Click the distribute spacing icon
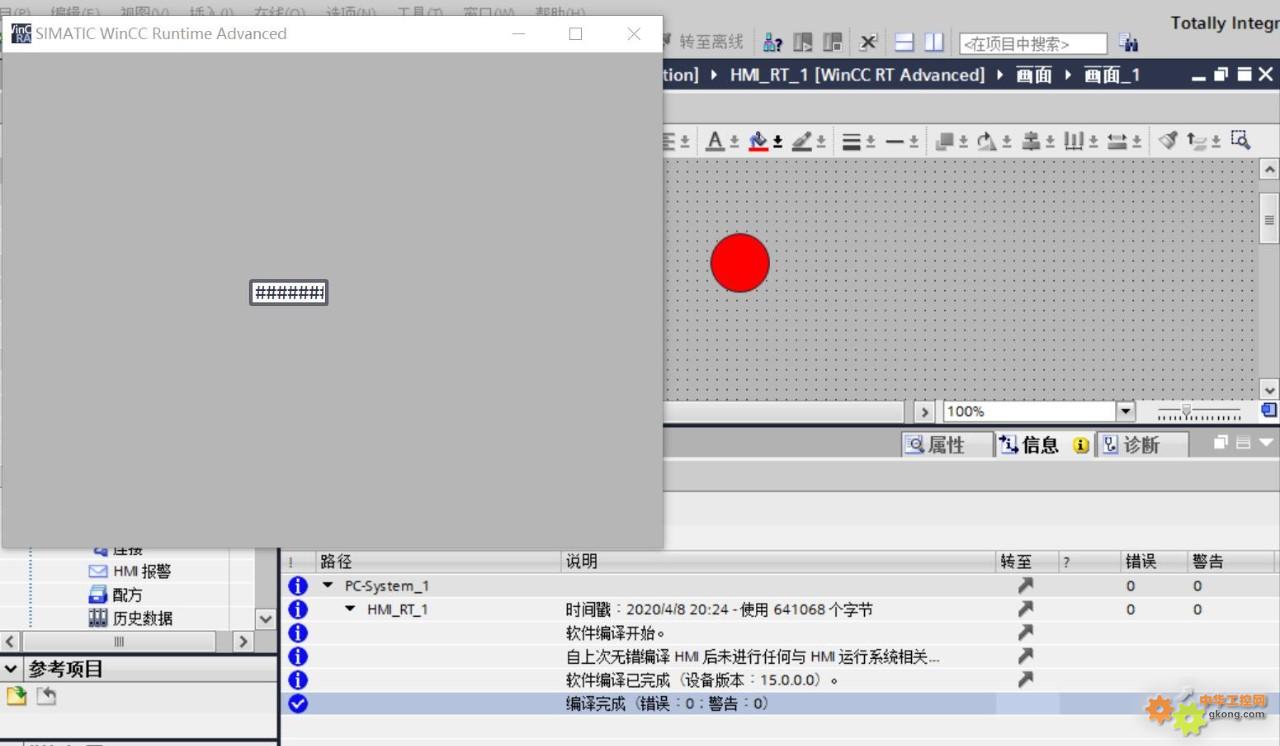Image resolution: width=1280 pixels, height=746 pixels. [x=1074, y=142]
